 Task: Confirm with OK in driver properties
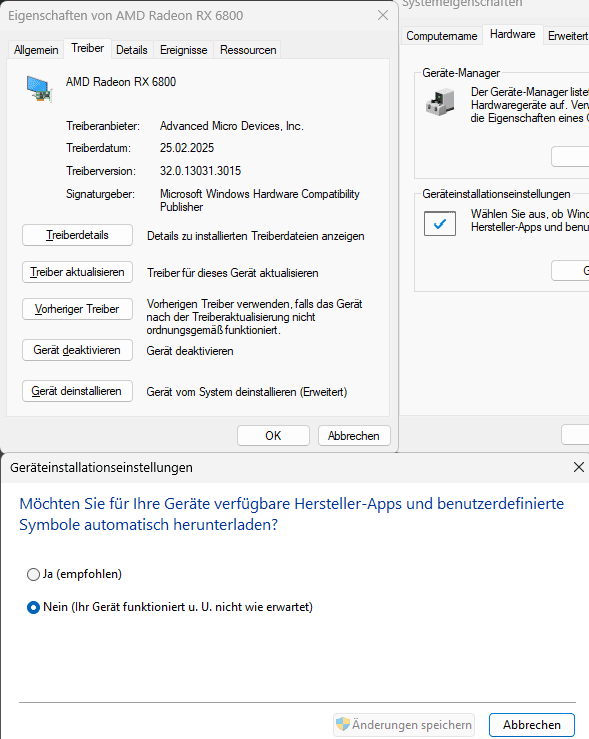(x=273, y=435)
